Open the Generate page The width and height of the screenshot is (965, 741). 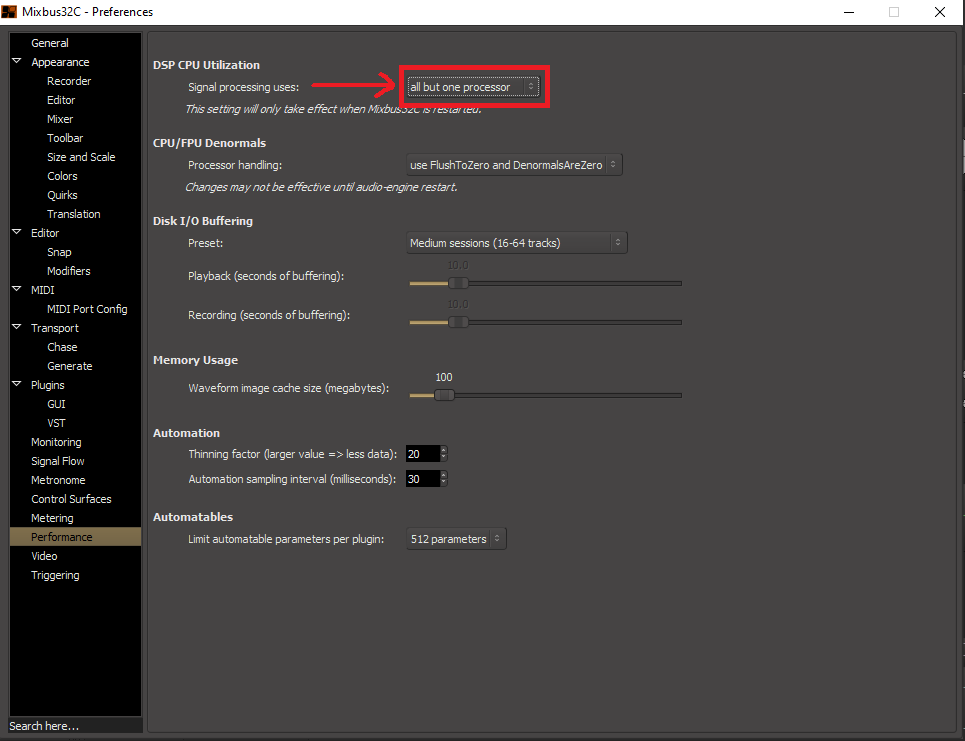(x=70, y=366)
